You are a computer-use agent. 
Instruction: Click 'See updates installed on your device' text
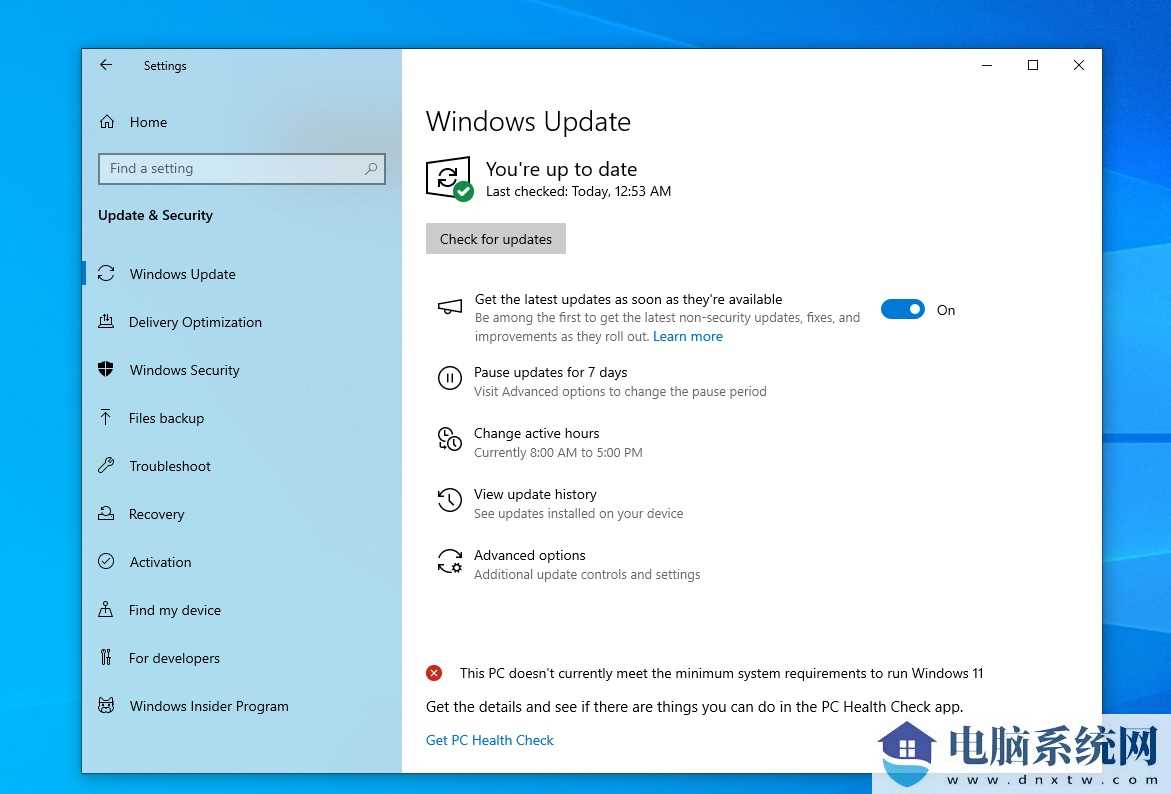pyautogui.click(x=578, y=514)
